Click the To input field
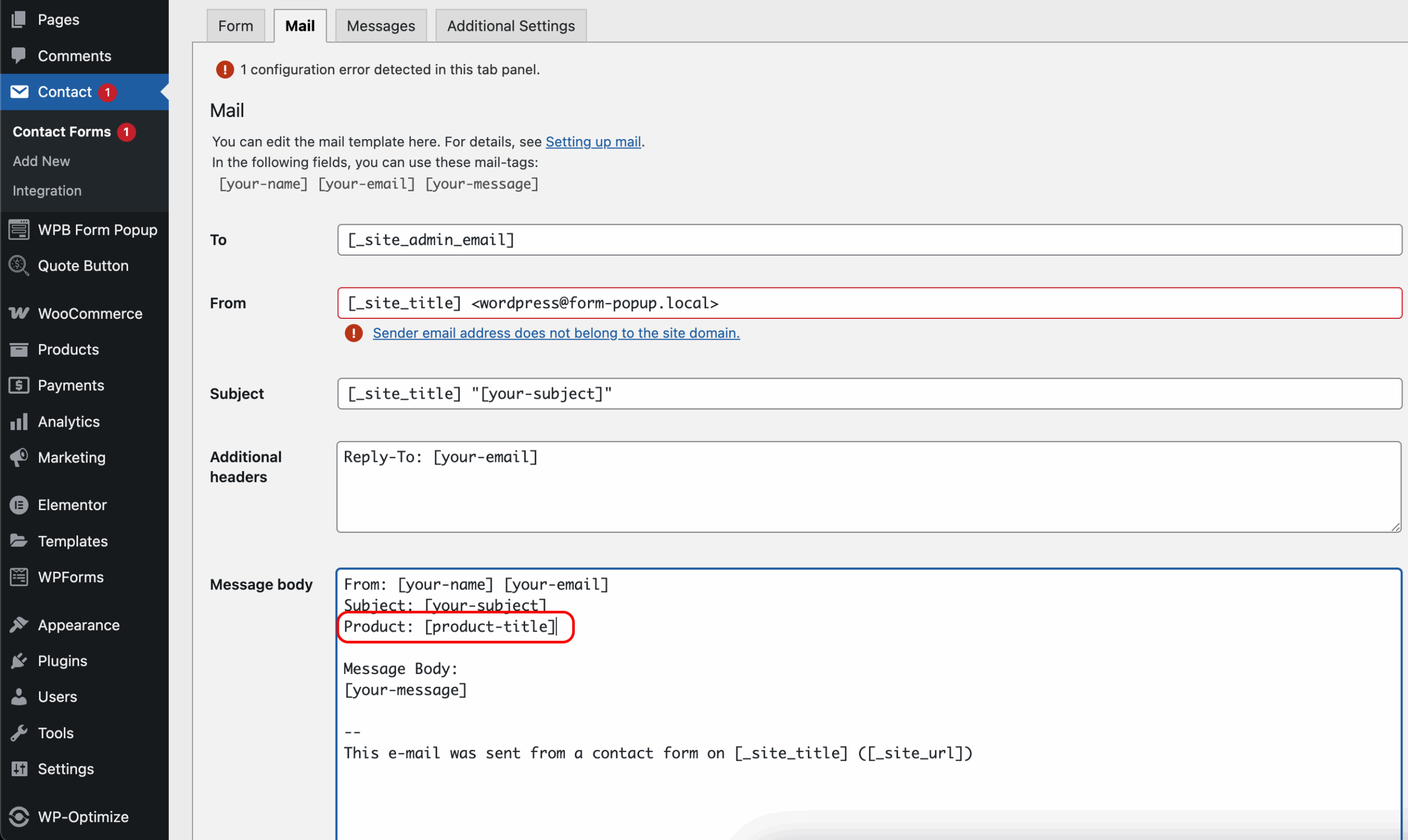 pos(869,240)
